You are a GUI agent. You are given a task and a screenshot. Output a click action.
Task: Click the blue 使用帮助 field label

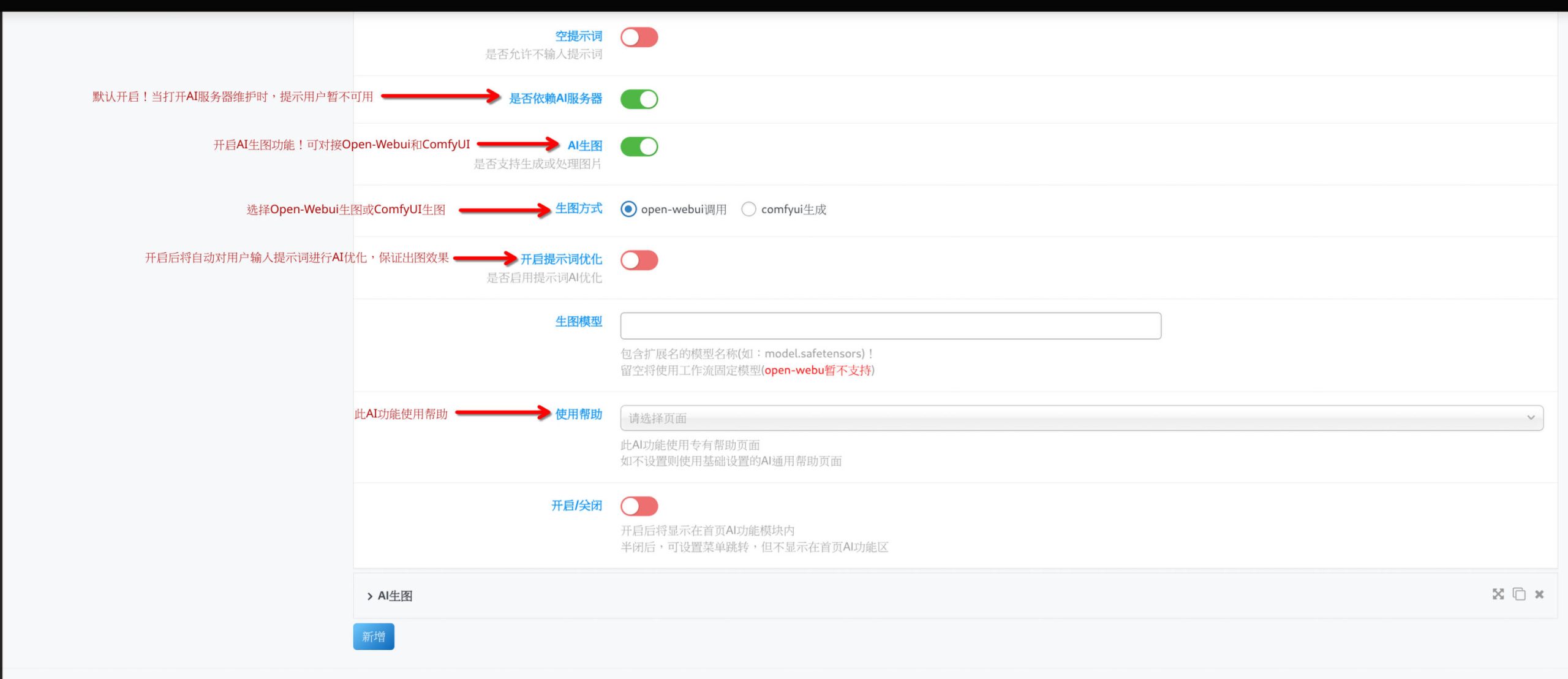coord(578,414)
